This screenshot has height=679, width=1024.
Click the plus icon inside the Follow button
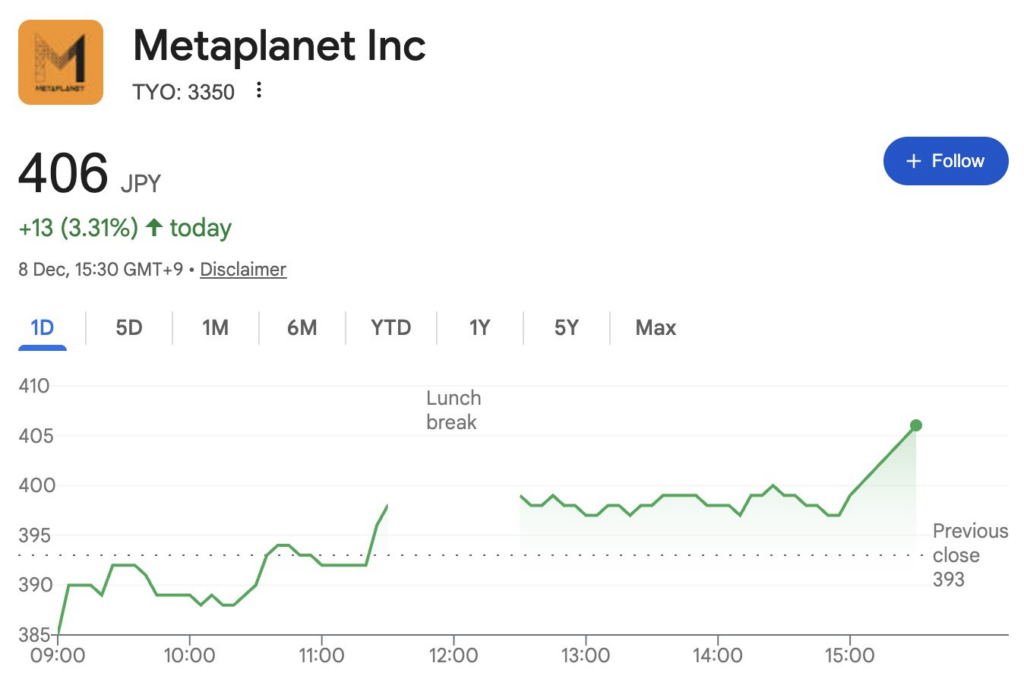point(913,161)
